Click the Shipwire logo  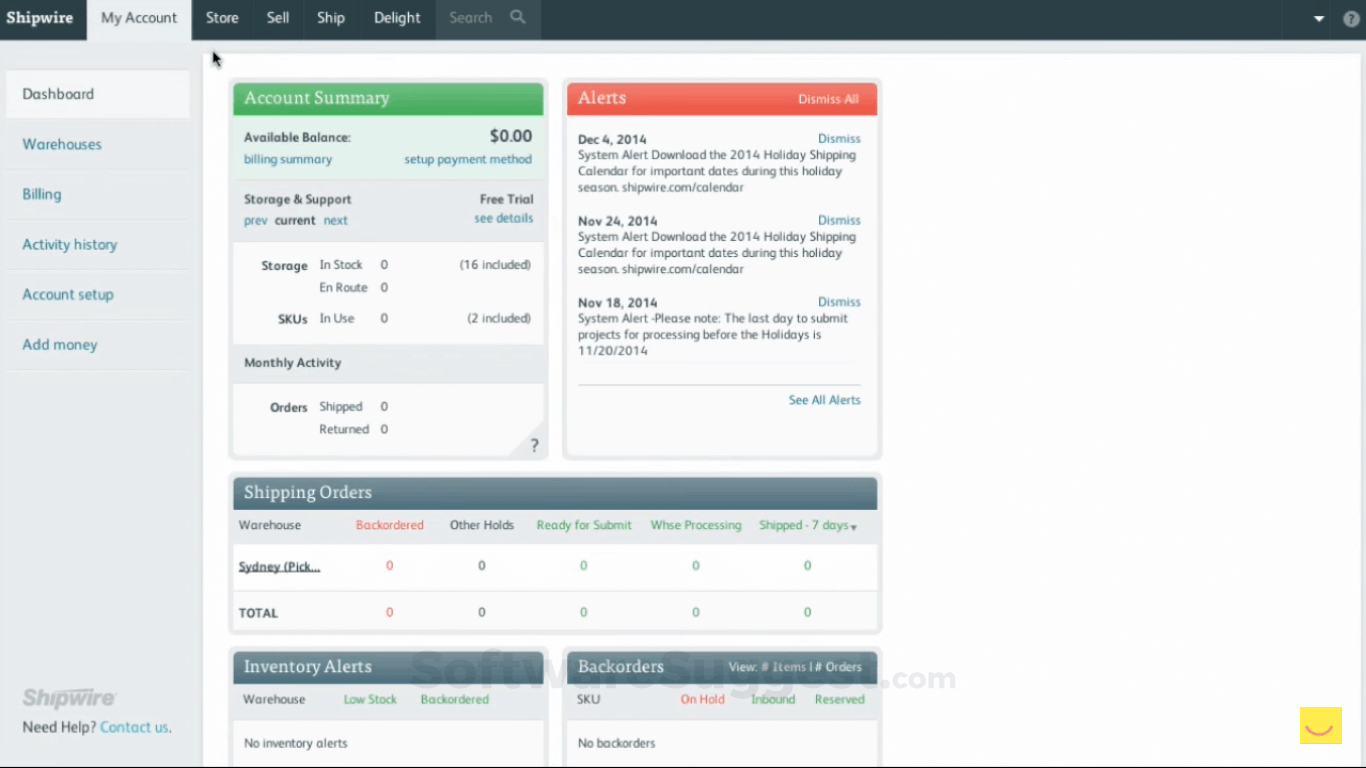pos(42,17)
